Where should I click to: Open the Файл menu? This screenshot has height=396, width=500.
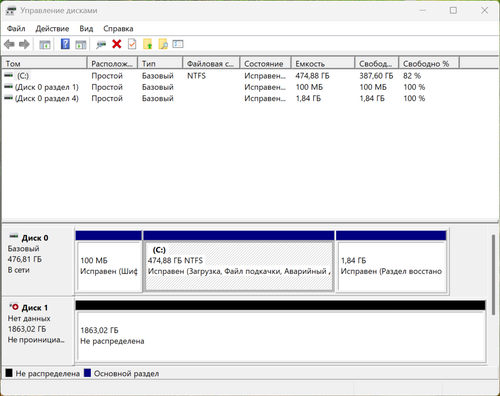[x=16, y=29]
